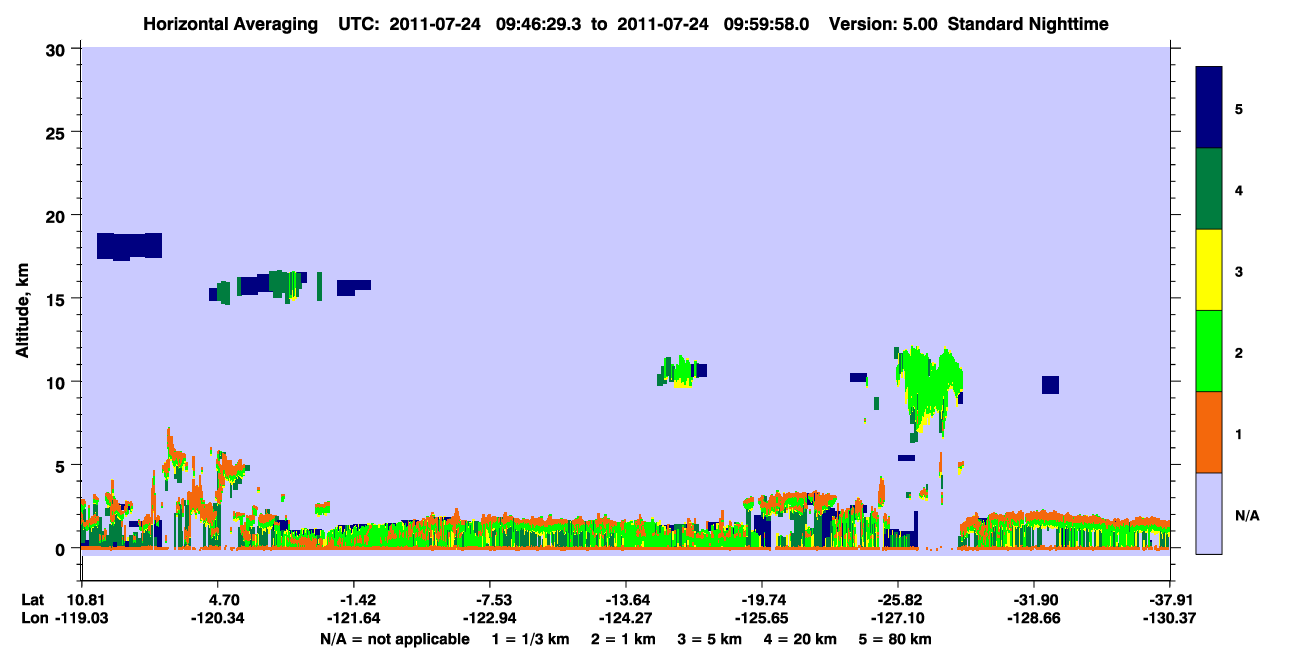Click the 'Standard Nighttime' text

[x=1028, y=24]
